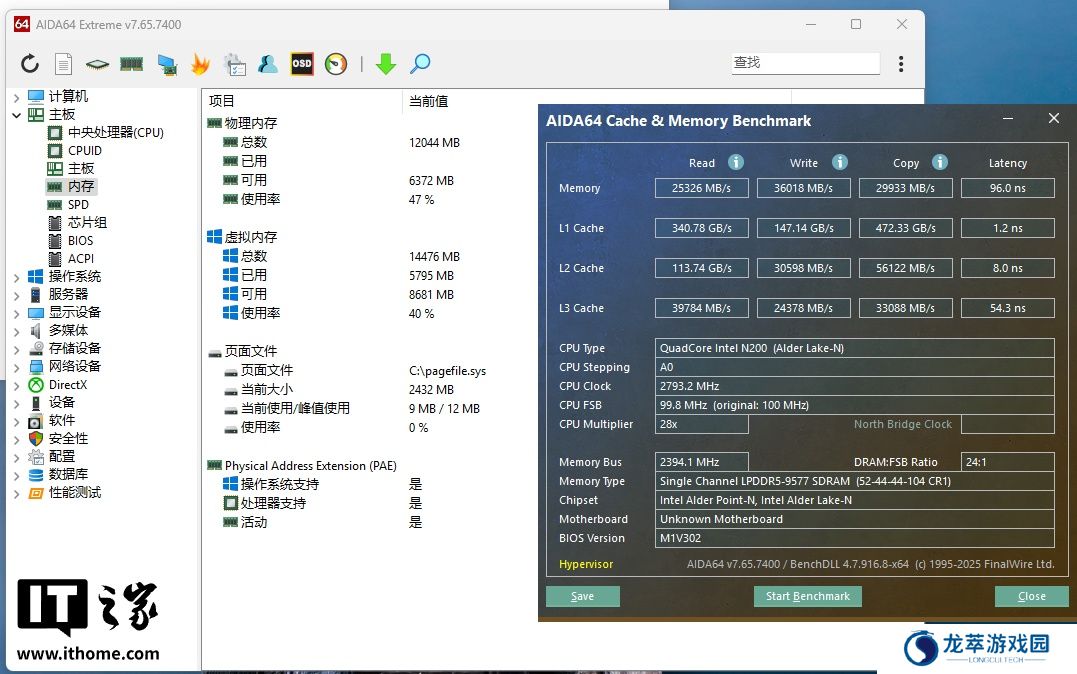The image size is (1077, 674).
Task: Expand the 计算机 tree node
Action: click(16, 97)
